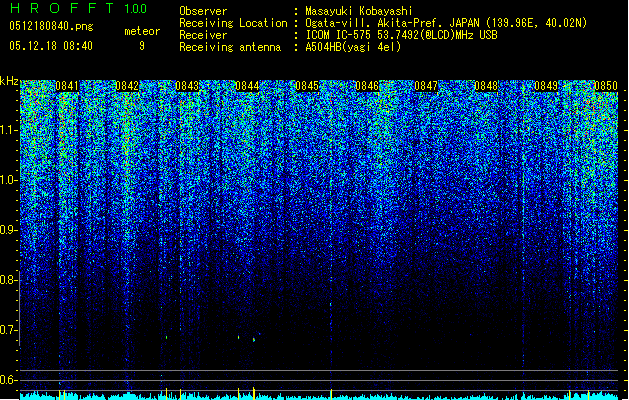629x400 pixels.
Task: Click the 0846 time marker
Action: (x=367, y=86)
